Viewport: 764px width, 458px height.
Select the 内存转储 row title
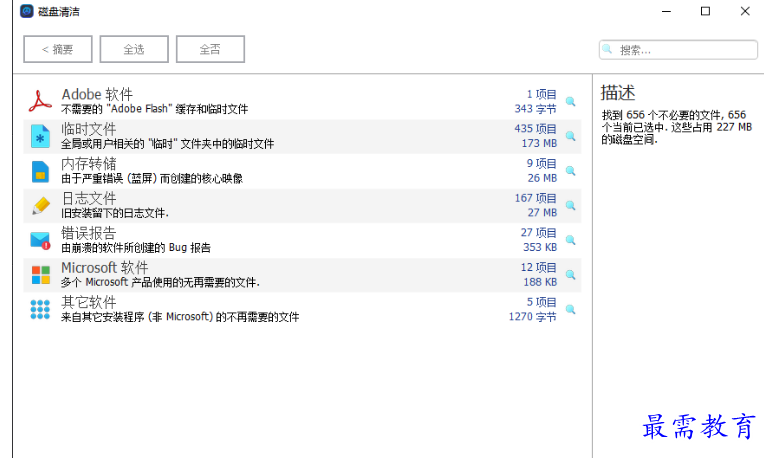tap(89, 163)
